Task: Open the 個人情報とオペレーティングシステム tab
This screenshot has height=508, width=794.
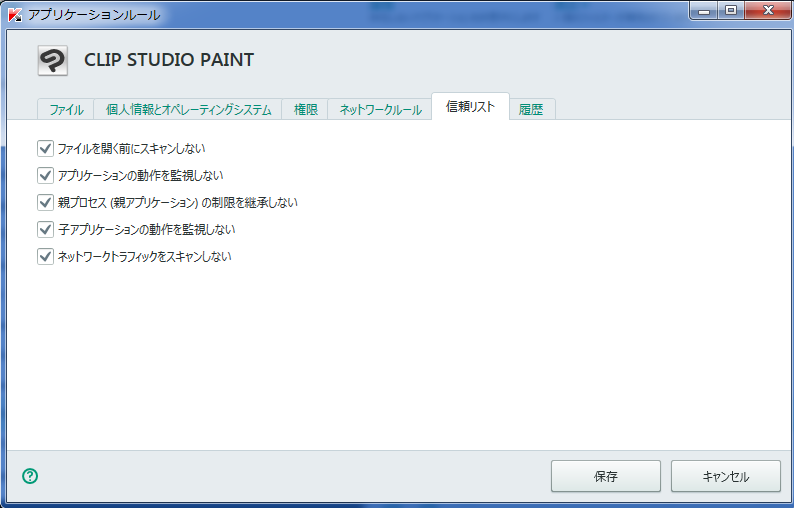Action: (188, 109)
